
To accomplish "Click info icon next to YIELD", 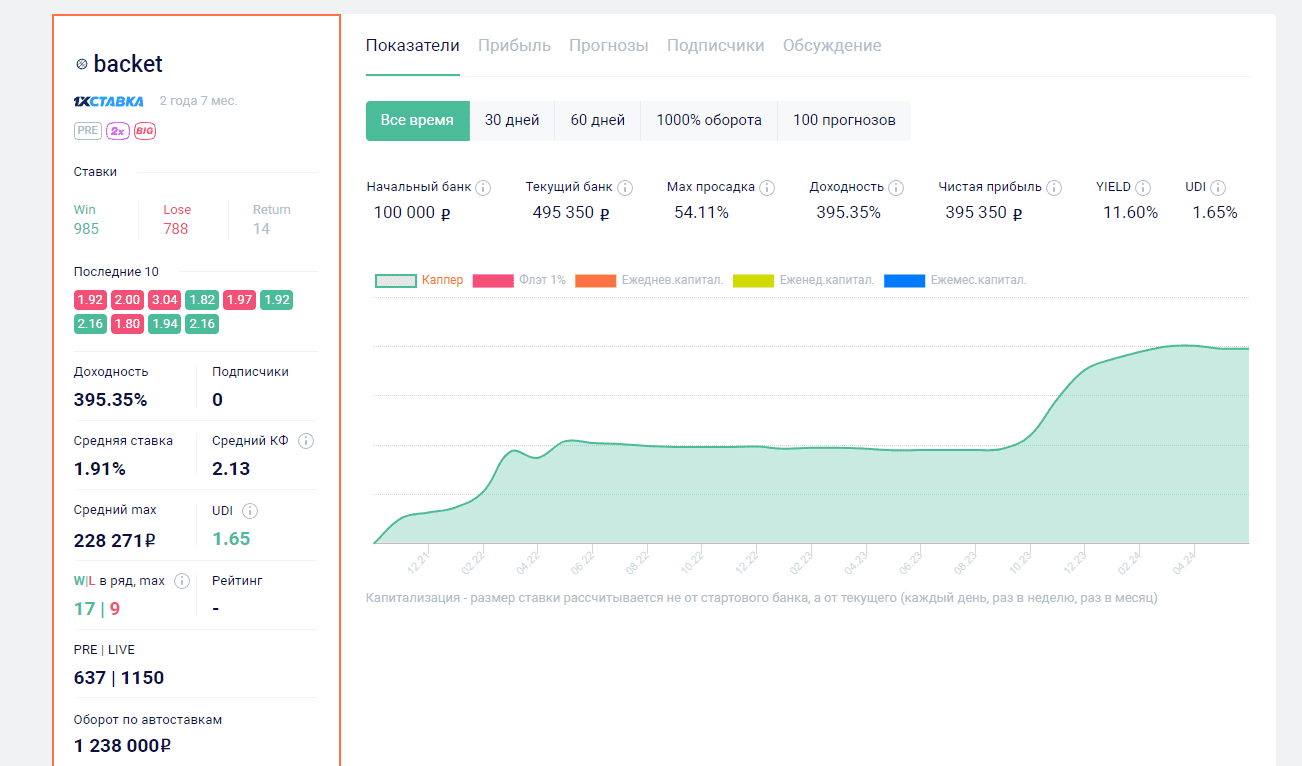I will coord(1143,188).
